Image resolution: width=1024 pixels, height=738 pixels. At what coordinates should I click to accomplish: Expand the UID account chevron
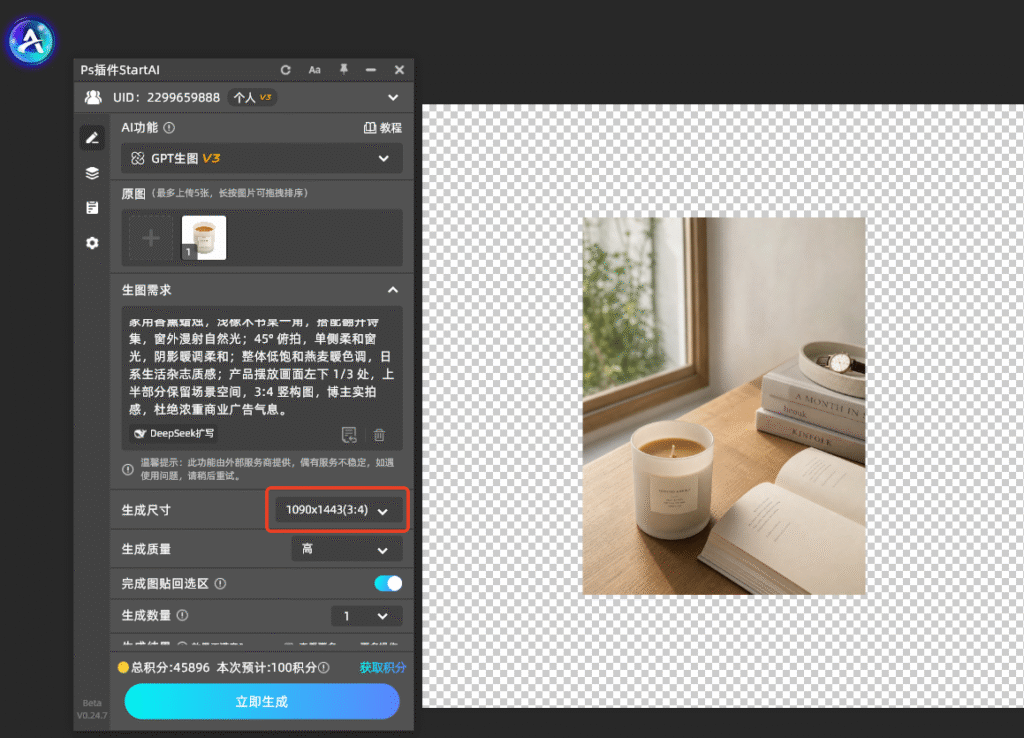point(392,97)
